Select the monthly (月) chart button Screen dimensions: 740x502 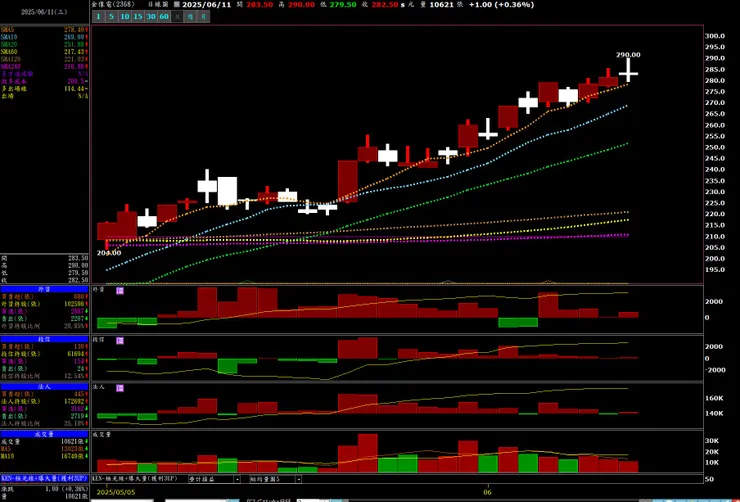(203, 17)
